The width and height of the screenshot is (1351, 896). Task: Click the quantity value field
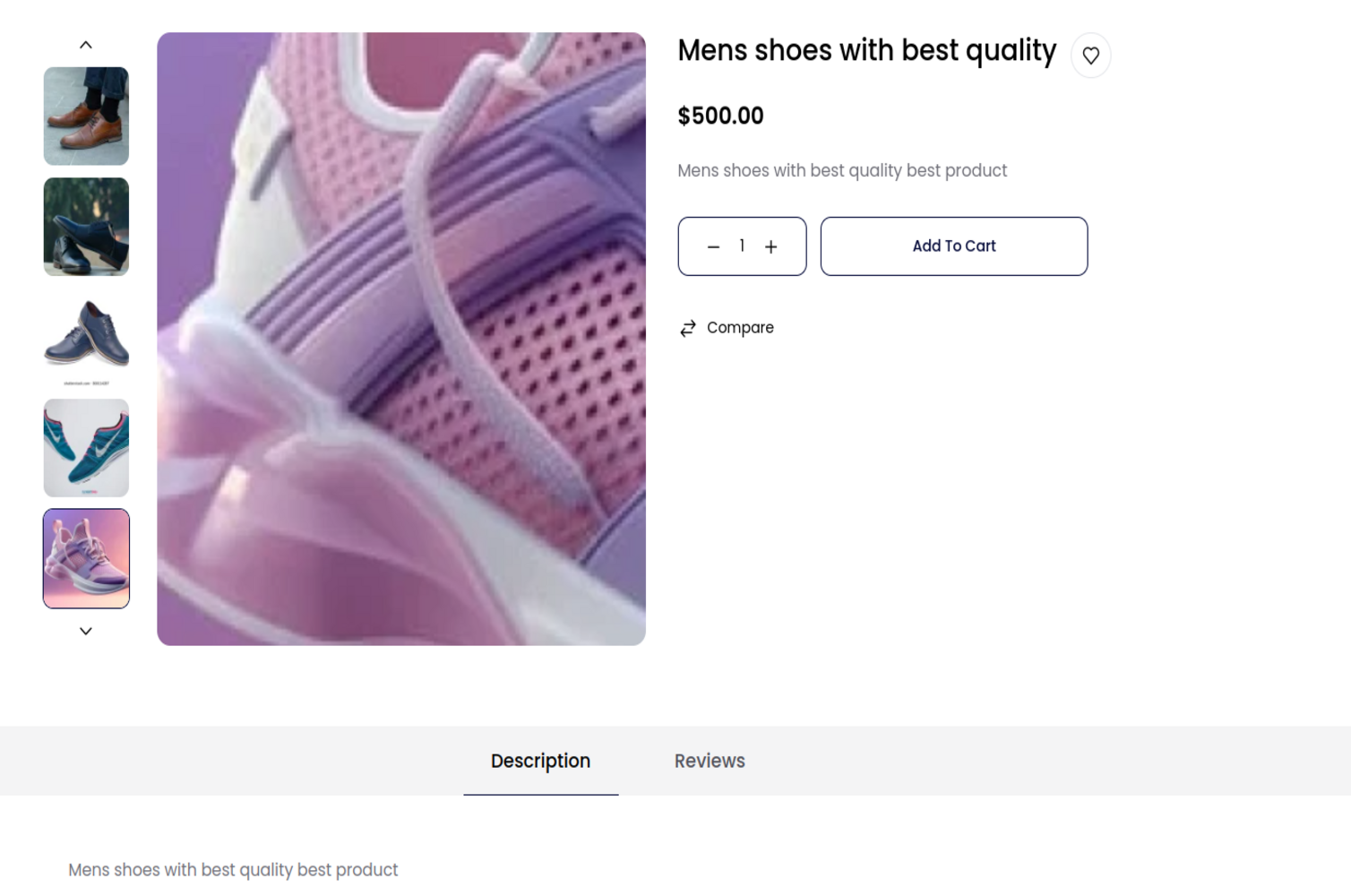click(x=742, y=246)
